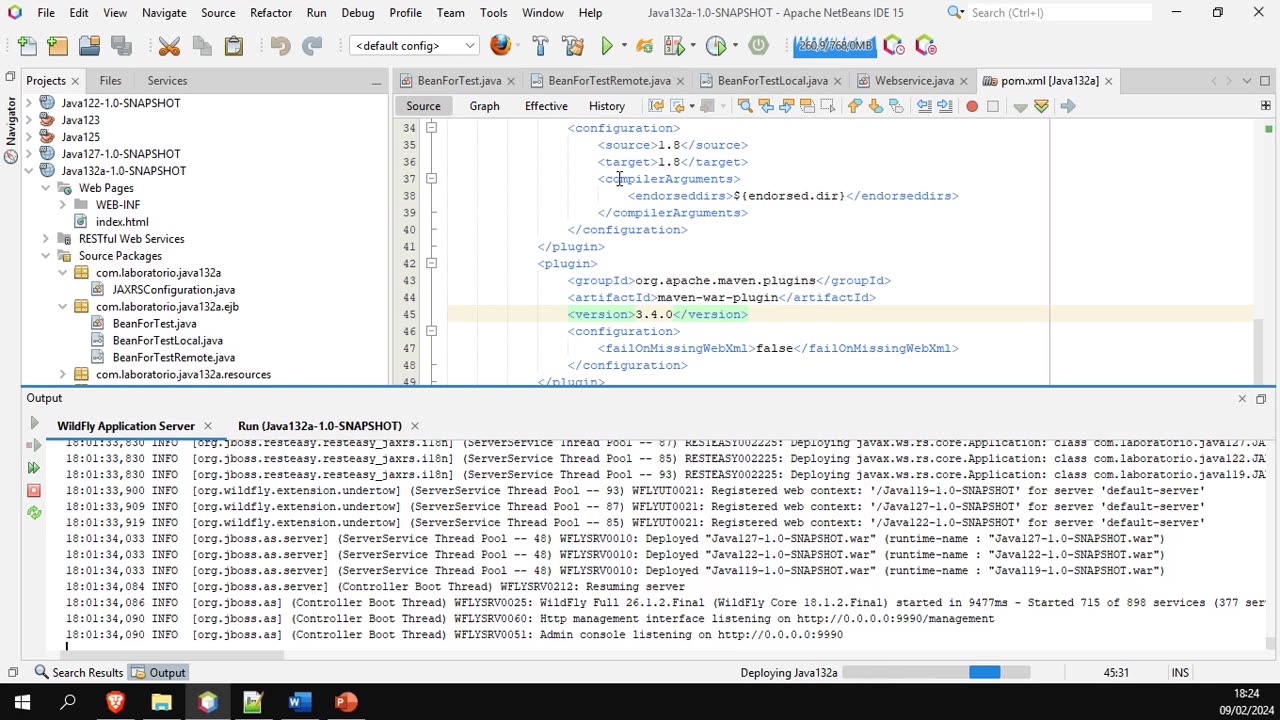Click the New File toolbar icon
Screen dimensions: 1280x720
coord(27,46)
